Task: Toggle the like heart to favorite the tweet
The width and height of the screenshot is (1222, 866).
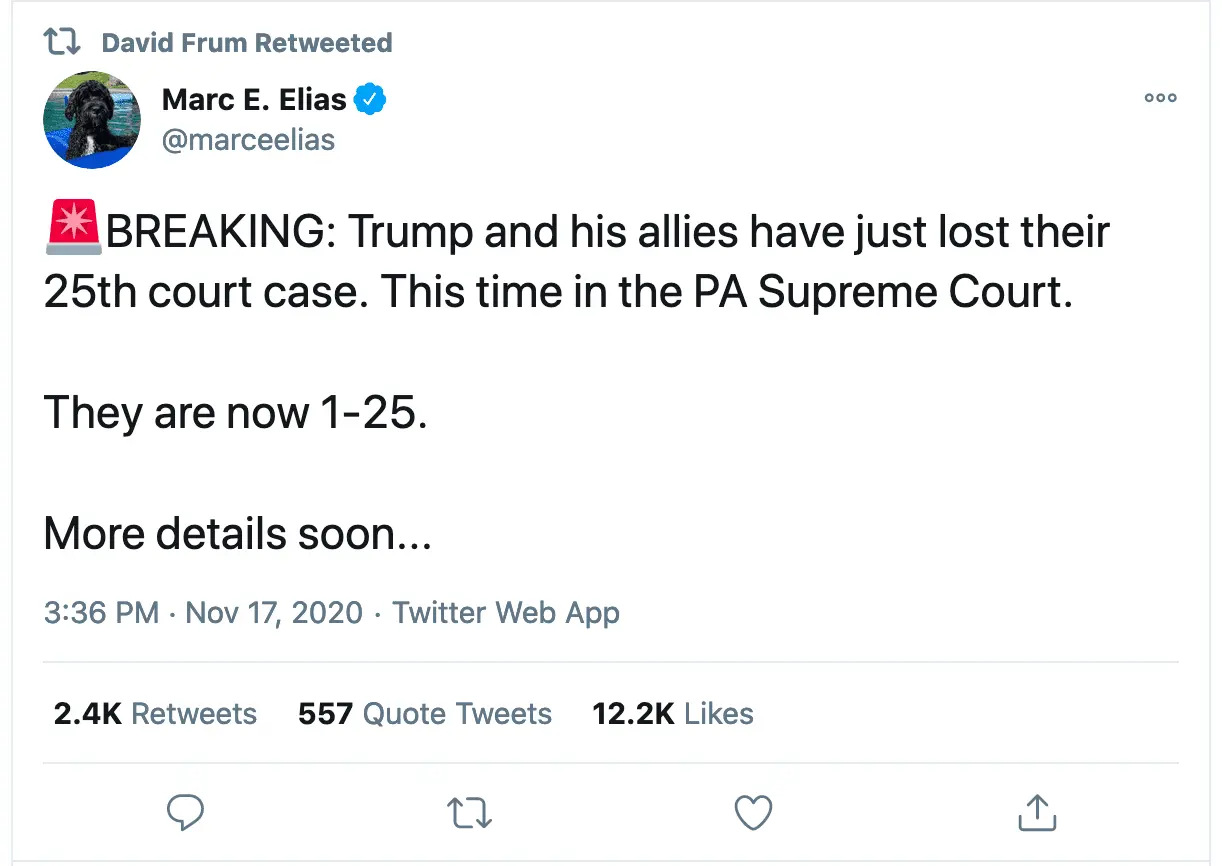Action: point(753,812)
